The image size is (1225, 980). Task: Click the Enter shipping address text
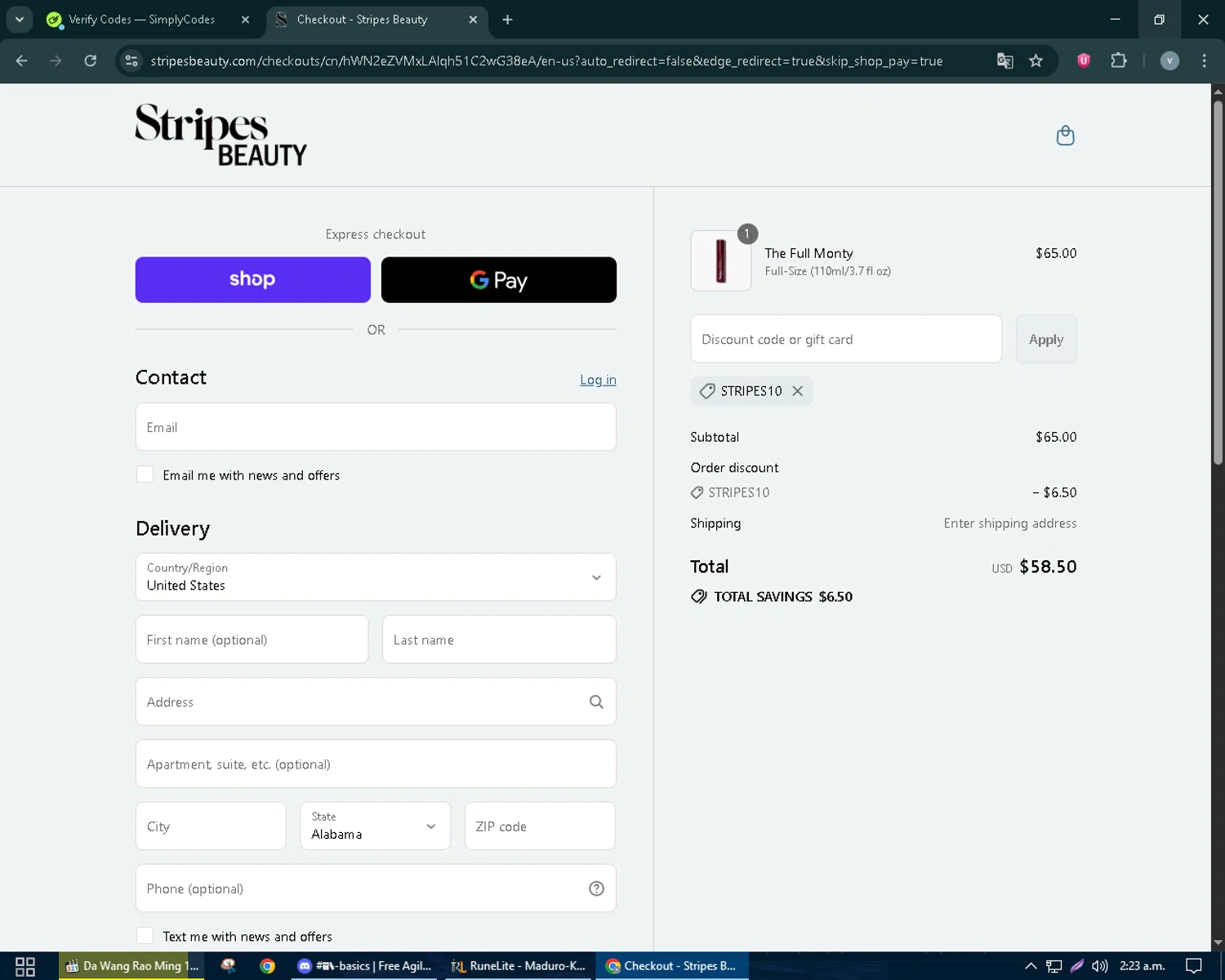pyautogui.click(x=1010, y=523)
